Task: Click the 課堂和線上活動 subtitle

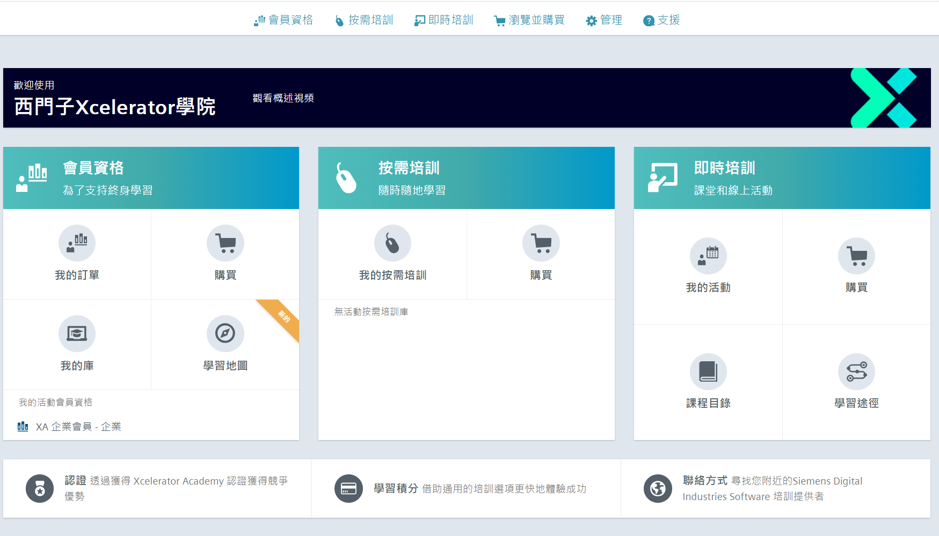Action: point(733,190)
